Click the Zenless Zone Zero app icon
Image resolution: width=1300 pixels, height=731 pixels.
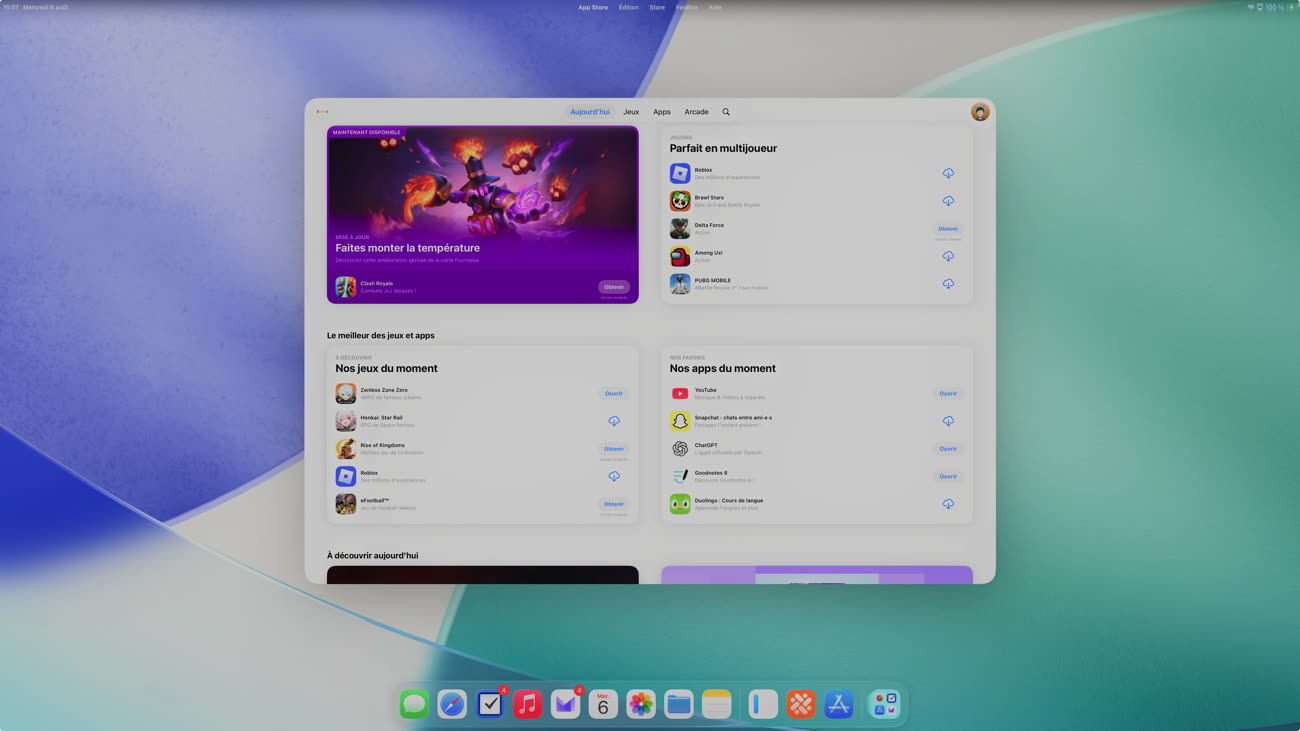346,394
